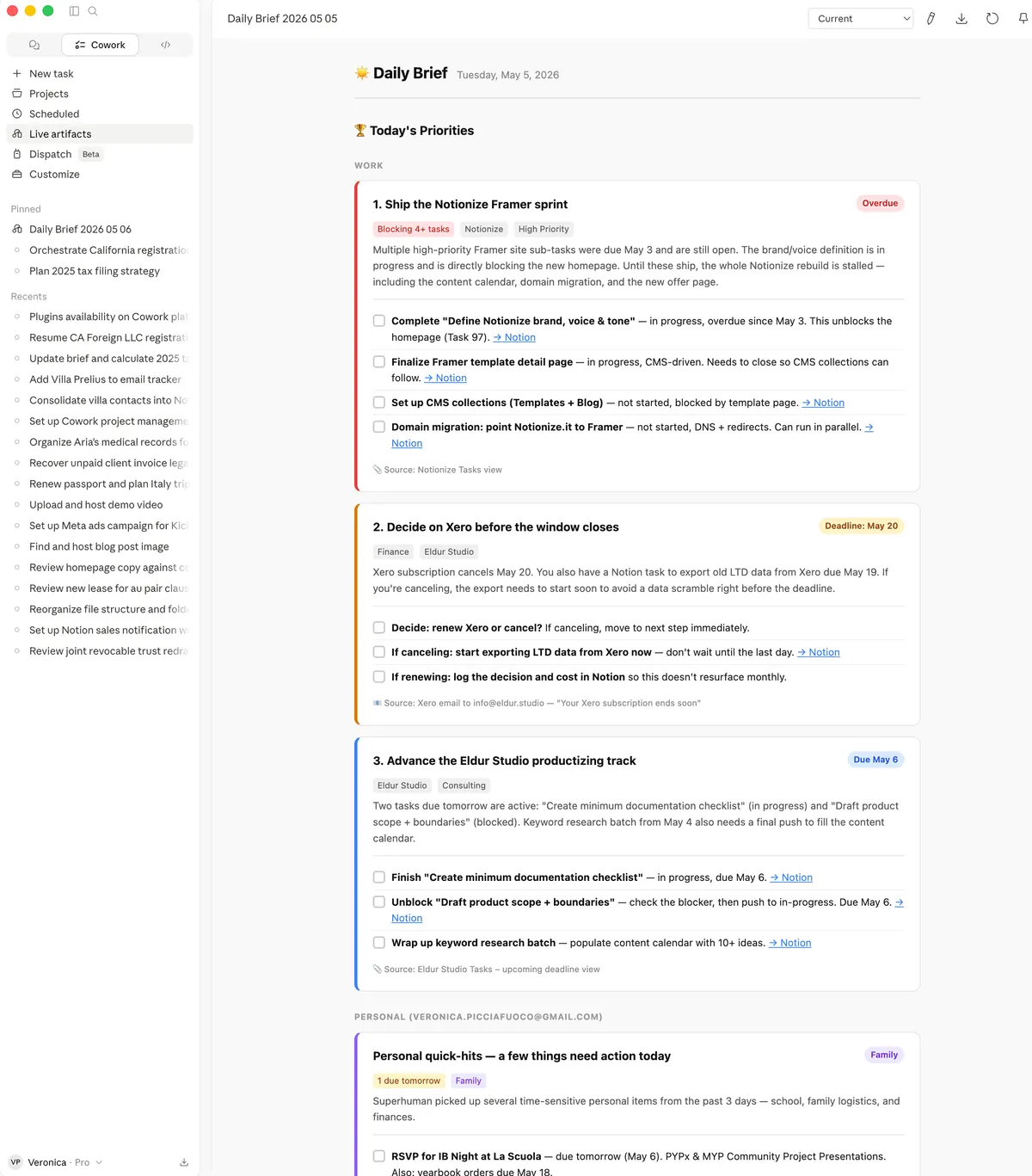Open Scheduled section
This screenshot has width=1032, height=1176.
coord(100,114)
